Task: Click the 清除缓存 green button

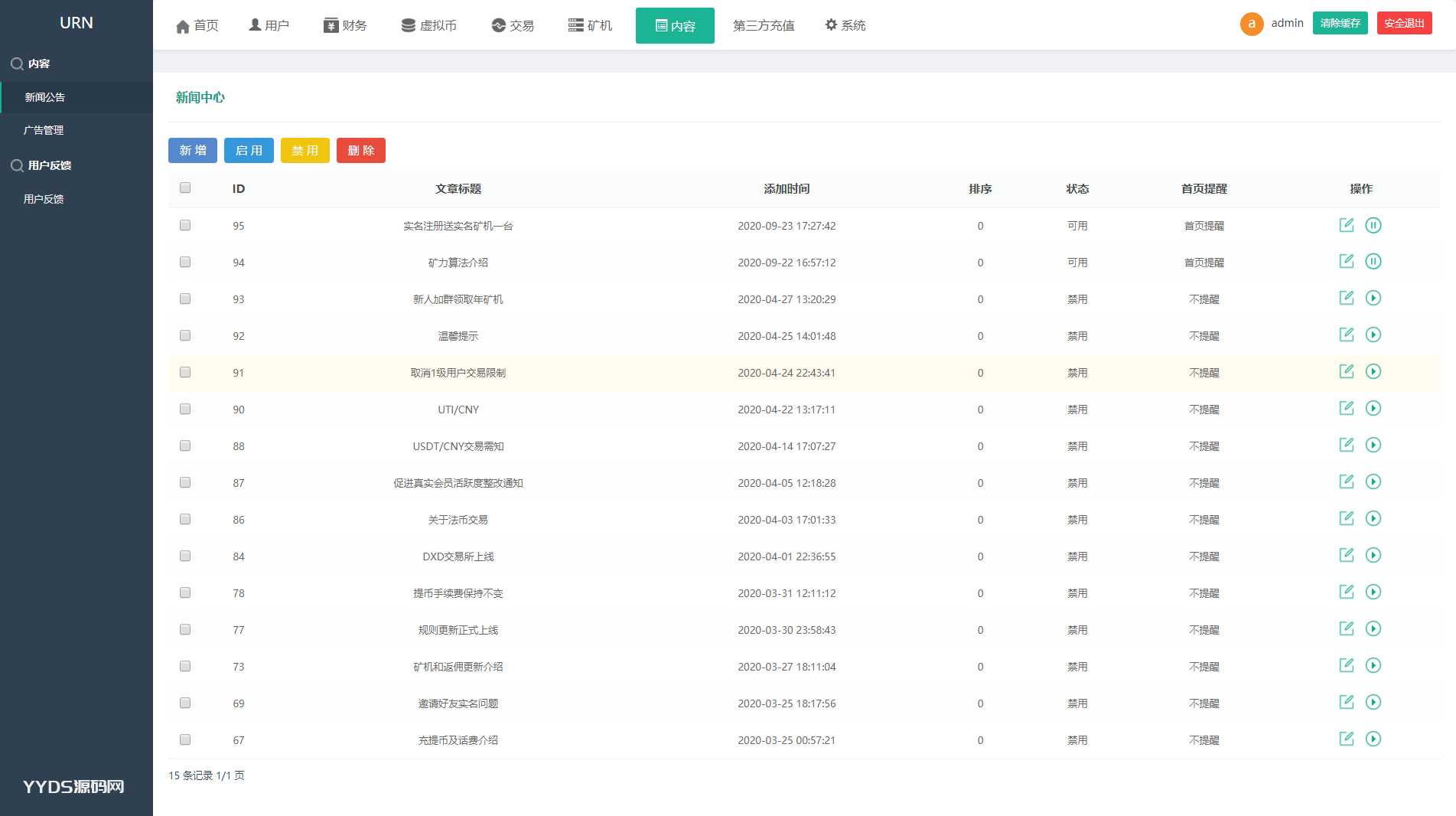Action: click(1340, 23)
